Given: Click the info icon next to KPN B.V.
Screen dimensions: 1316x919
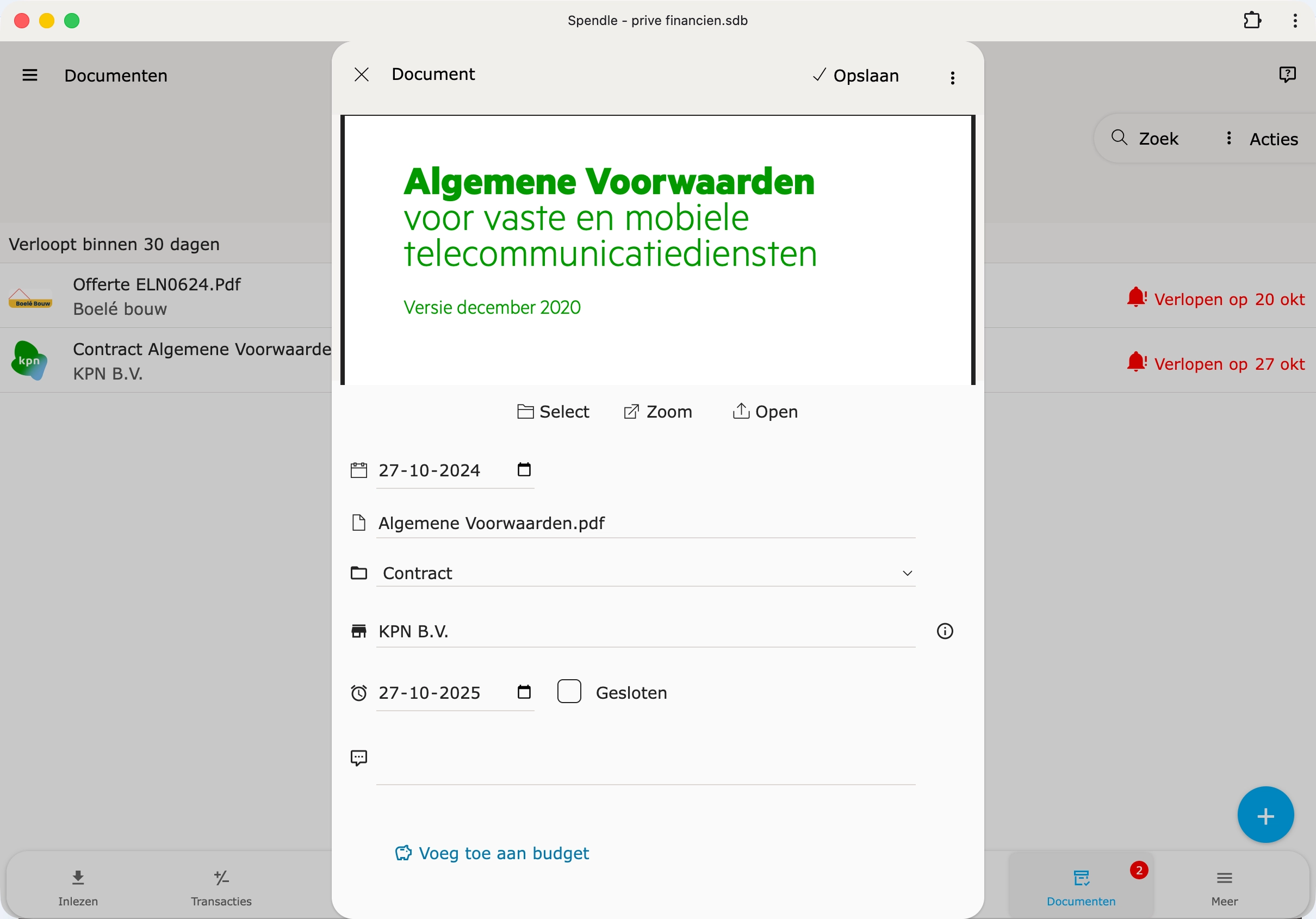Looking at the screenshot, I should 945,631.
